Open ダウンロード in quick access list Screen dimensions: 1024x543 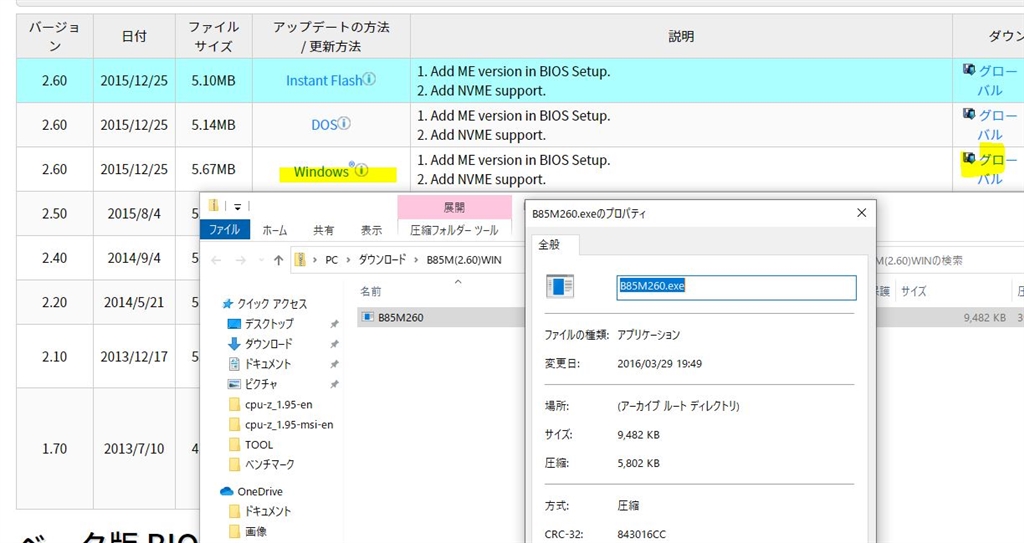click(x=268, y=344)
